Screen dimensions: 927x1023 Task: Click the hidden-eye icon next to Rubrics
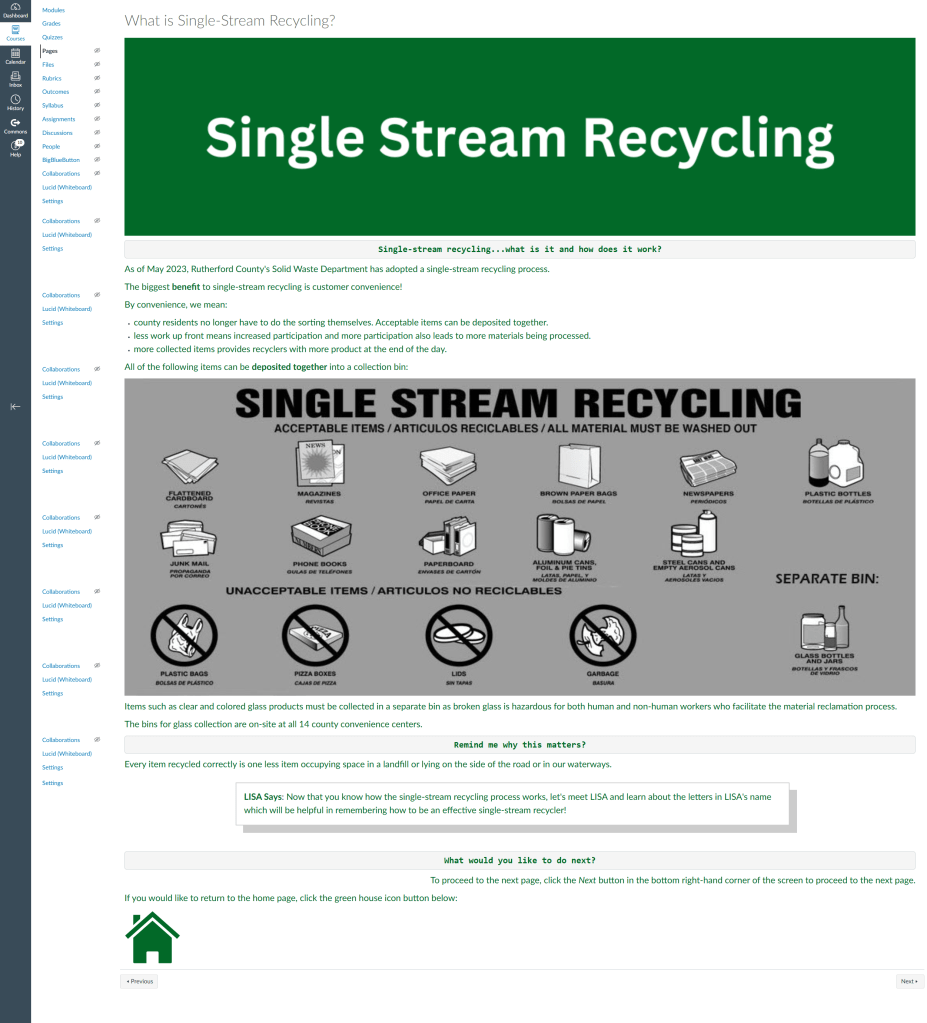tap(97, 78)
